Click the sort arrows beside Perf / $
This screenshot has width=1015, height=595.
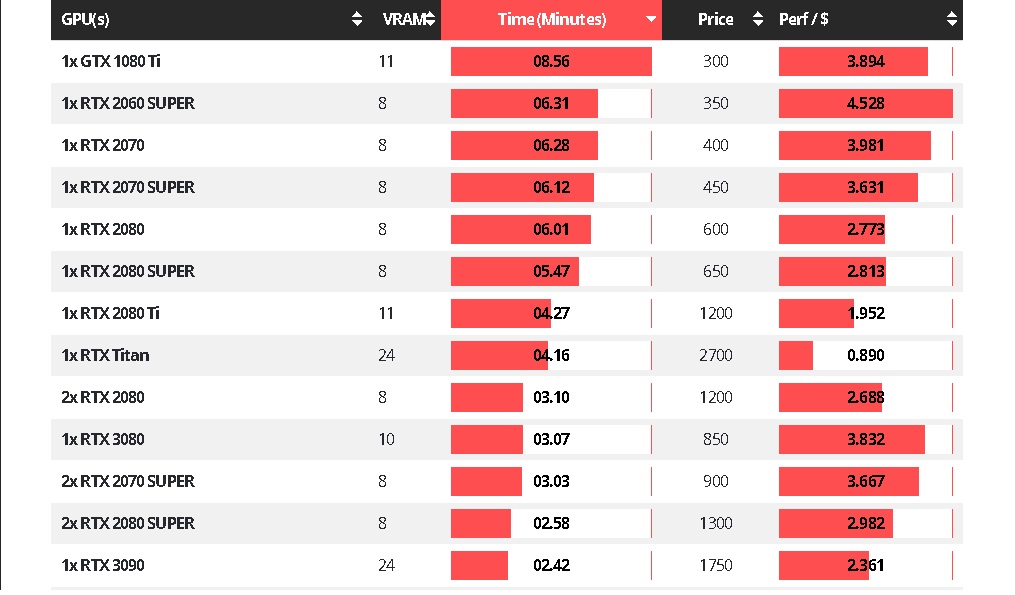click(x=952, y=19)
